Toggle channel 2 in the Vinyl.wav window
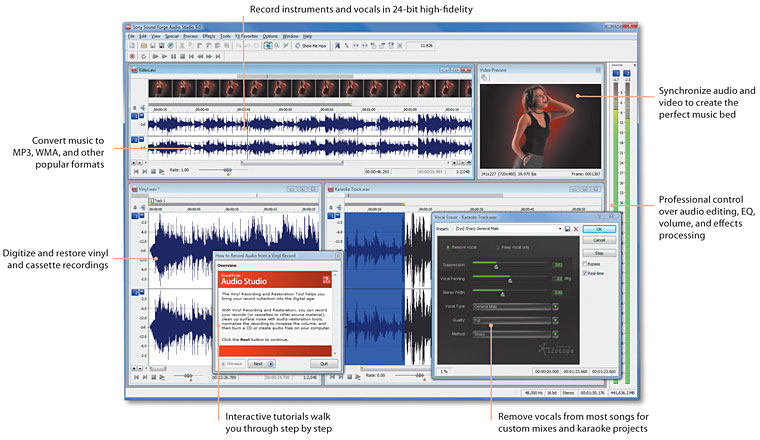This screenshot has height=440, width=760. (x=135, y=292)
